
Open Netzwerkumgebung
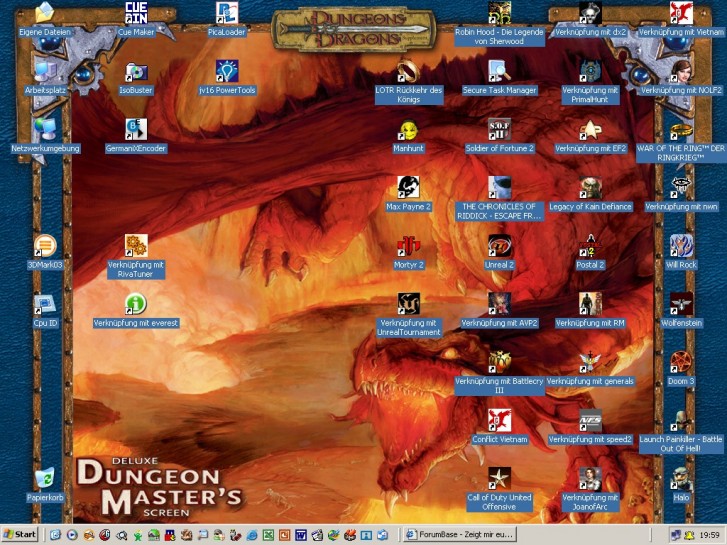[x=45, y=129]
